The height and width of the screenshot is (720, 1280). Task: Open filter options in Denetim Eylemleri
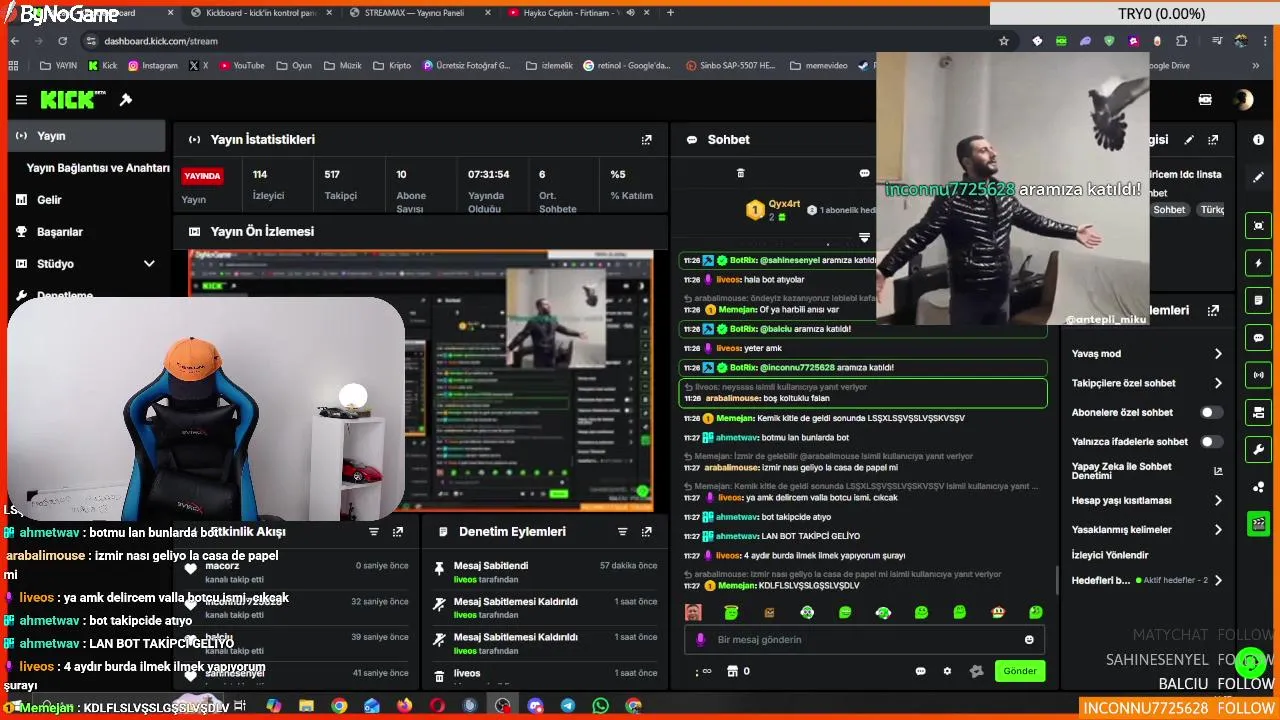point(622,532)
